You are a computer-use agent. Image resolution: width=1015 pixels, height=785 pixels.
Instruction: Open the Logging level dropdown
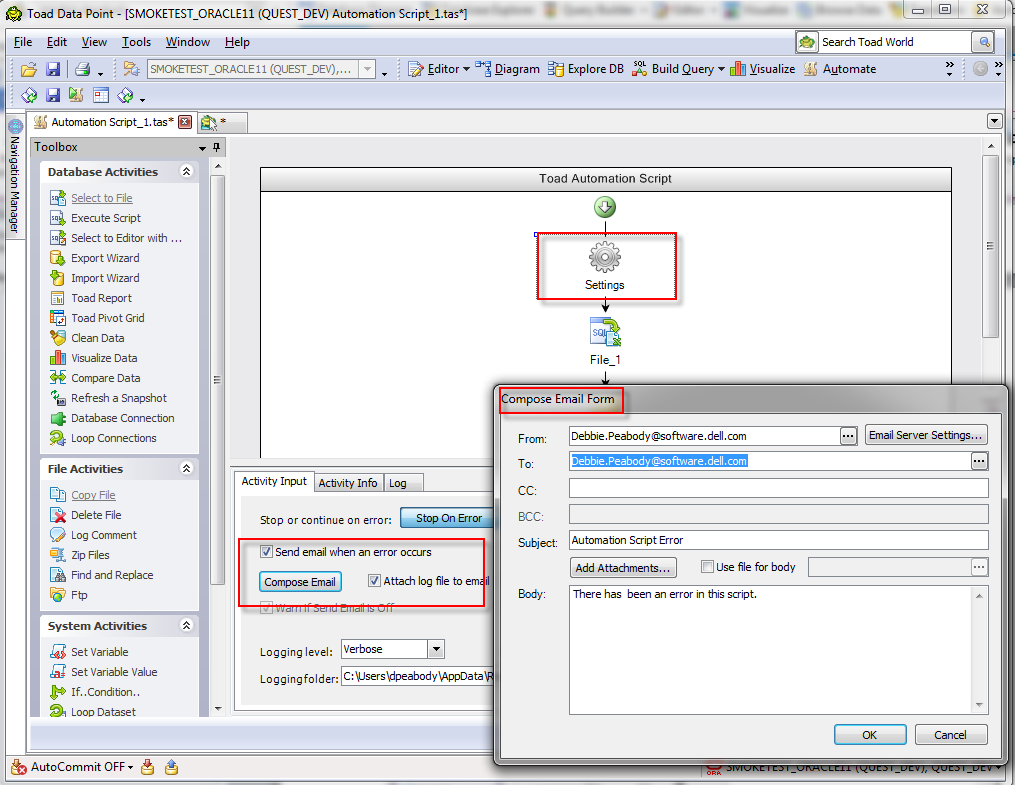(436, 649)
